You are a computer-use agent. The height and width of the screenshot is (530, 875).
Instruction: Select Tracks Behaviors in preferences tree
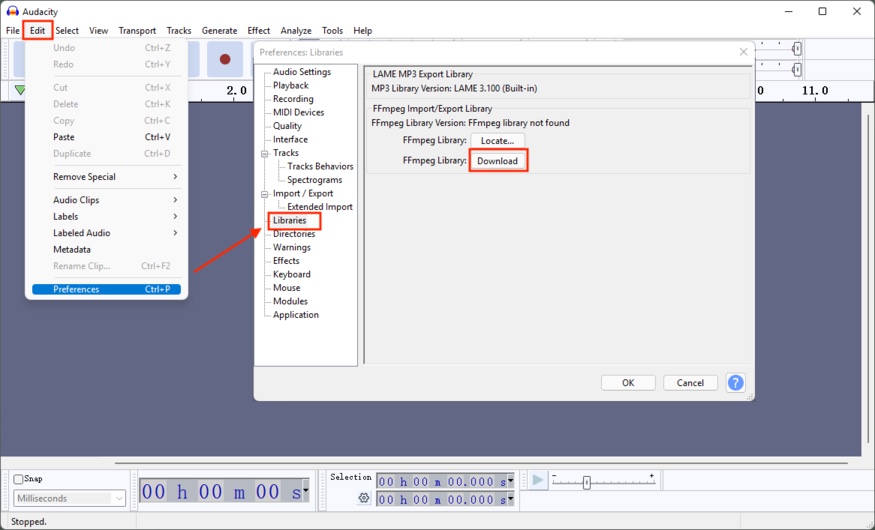click(320, 166)
